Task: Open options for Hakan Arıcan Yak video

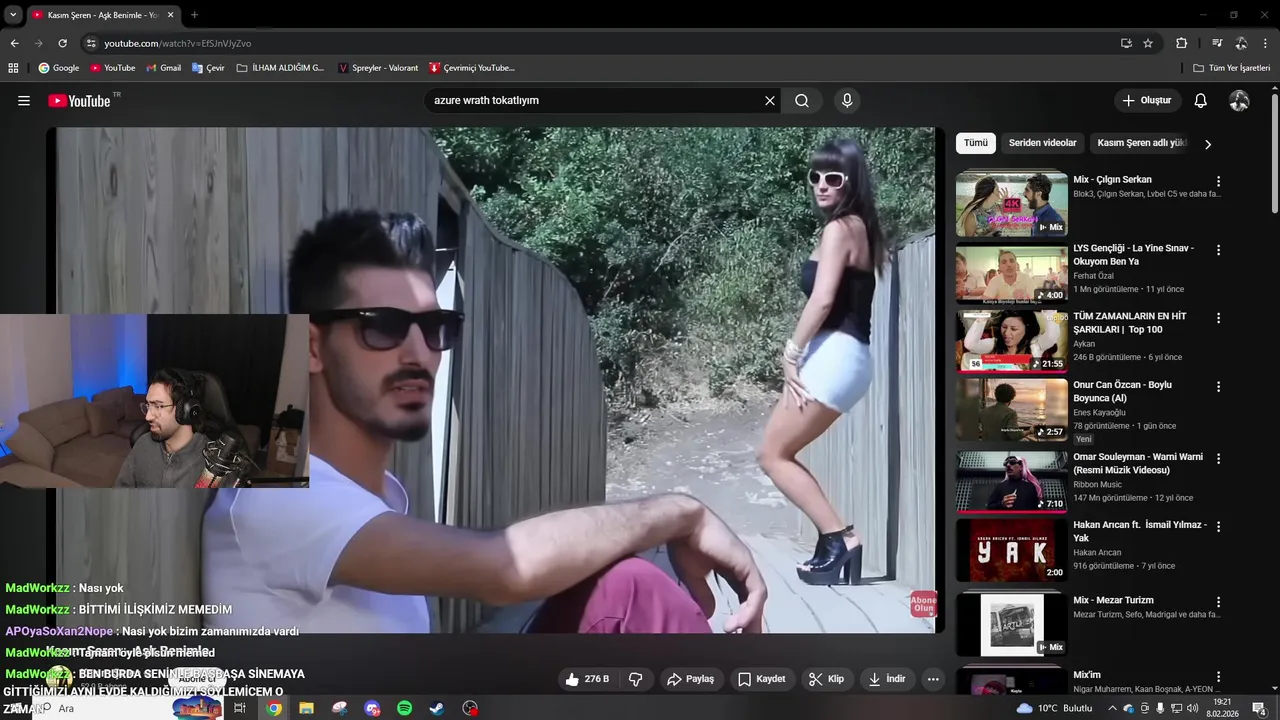Action: click(1218, 527)
